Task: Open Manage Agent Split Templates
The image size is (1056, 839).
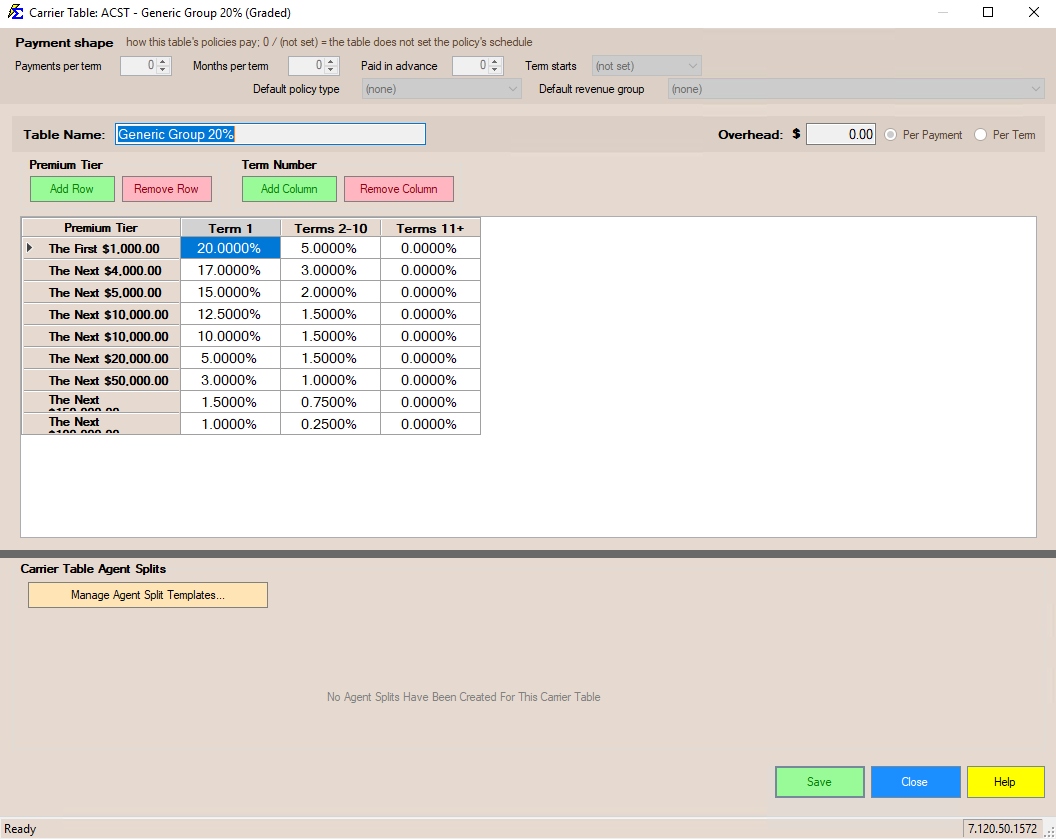Action: (x=147, y=595)
